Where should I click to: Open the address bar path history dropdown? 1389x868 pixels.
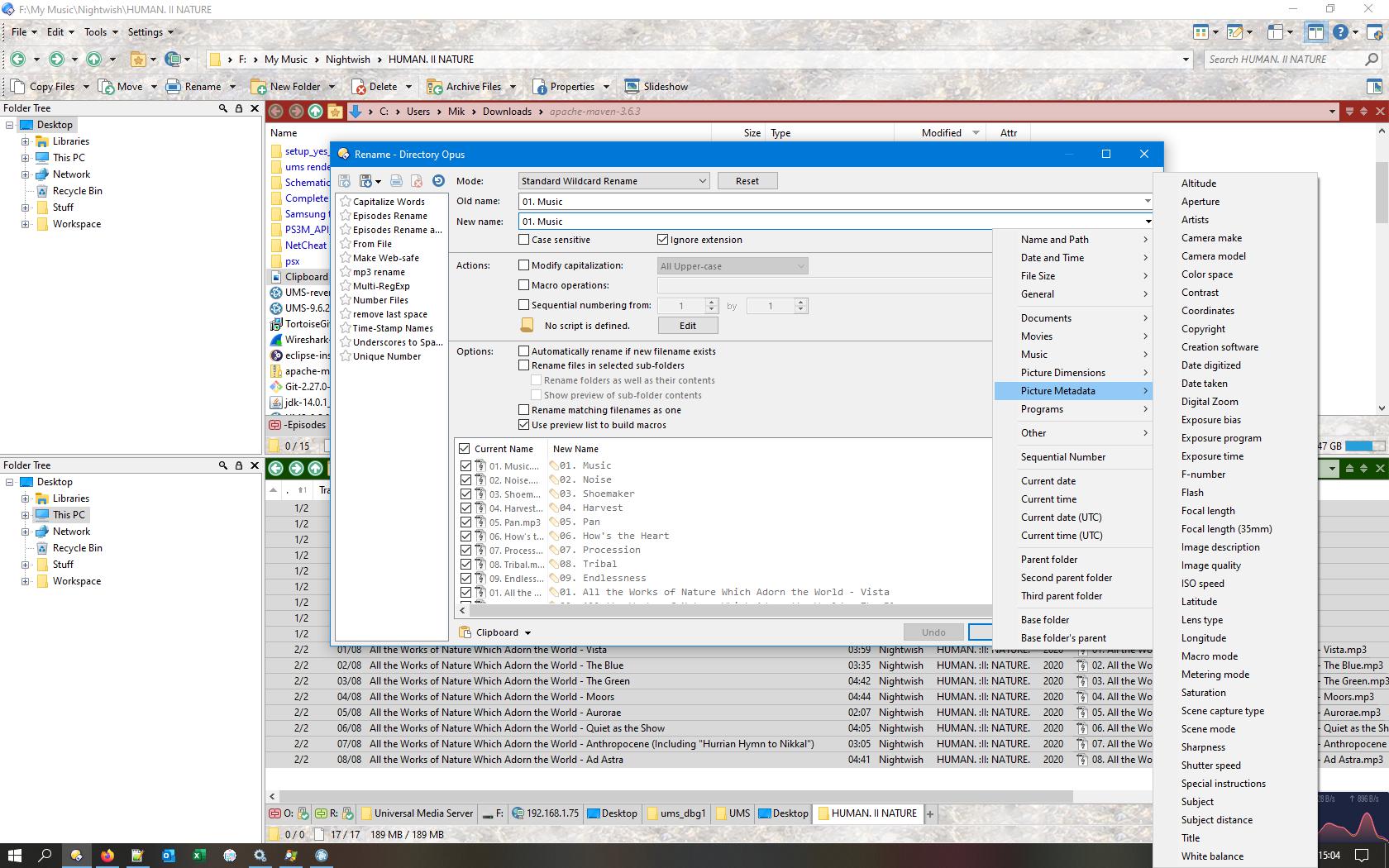click(1186, 60)
